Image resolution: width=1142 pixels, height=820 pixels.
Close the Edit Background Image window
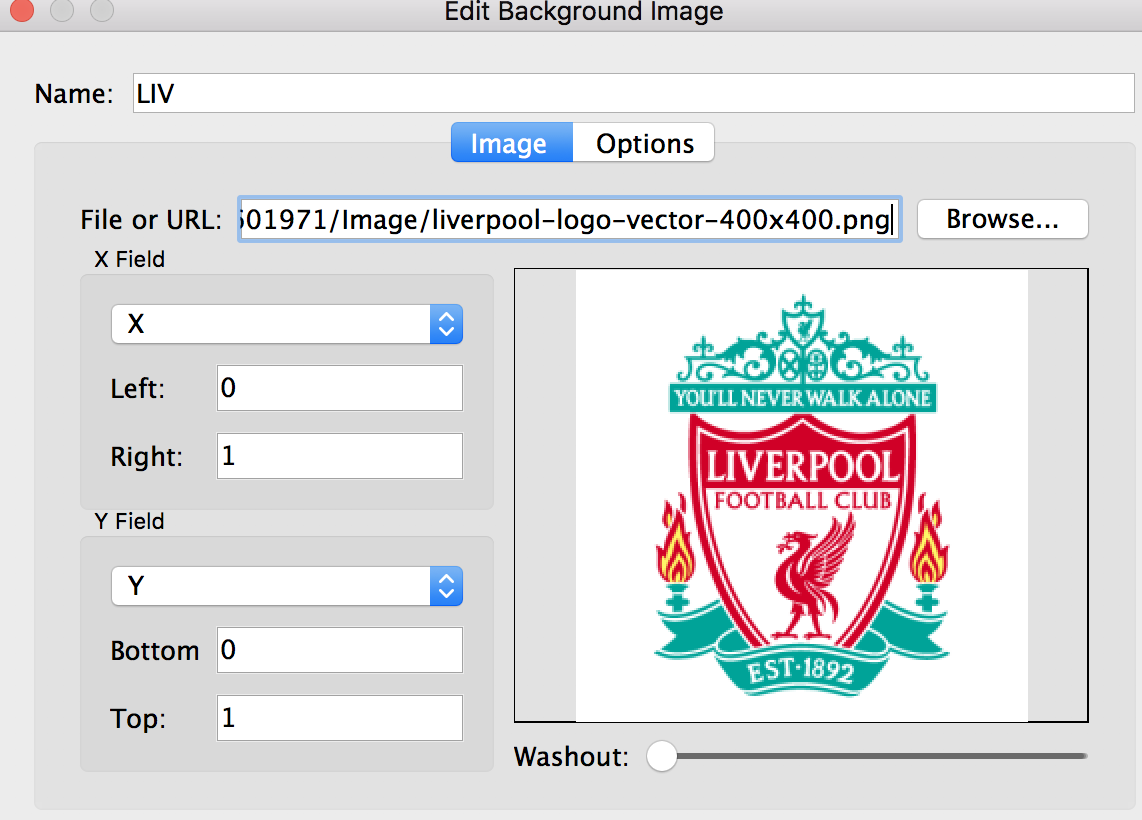(21, 11)
